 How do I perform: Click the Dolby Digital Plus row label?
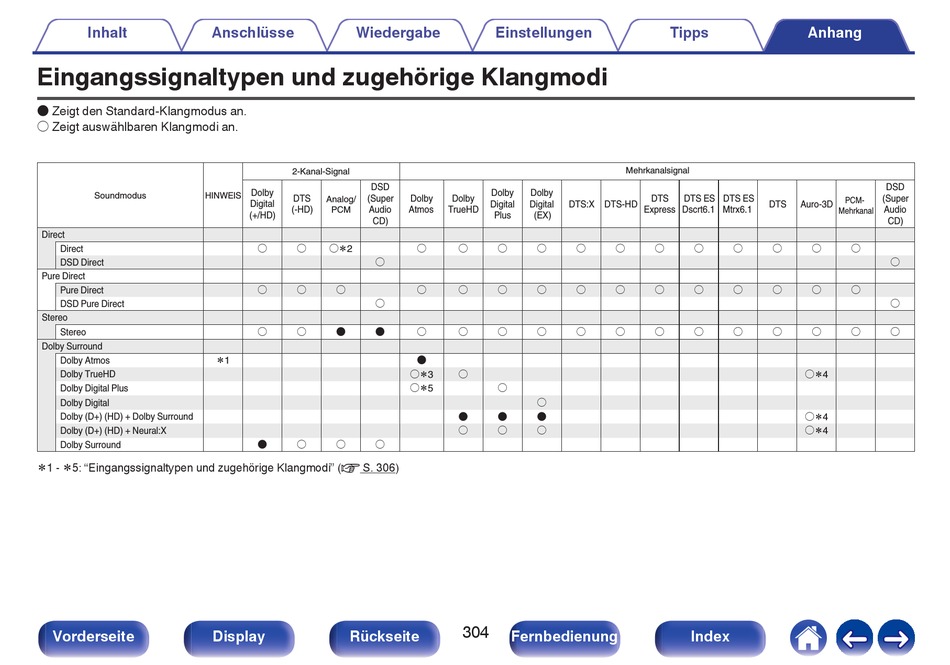tap(94, 388)
